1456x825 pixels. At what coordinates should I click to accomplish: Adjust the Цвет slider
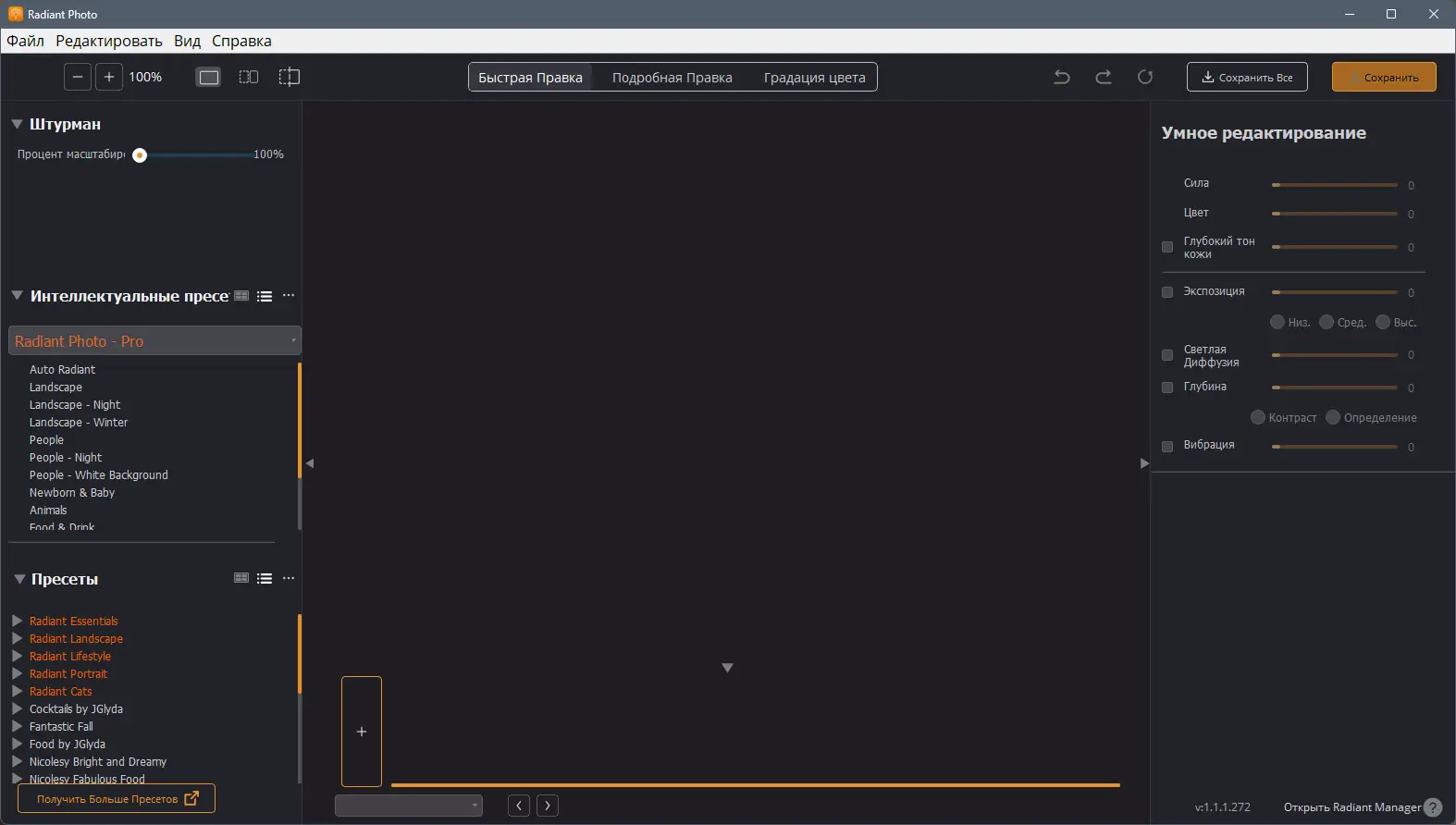pos(1334,214)
